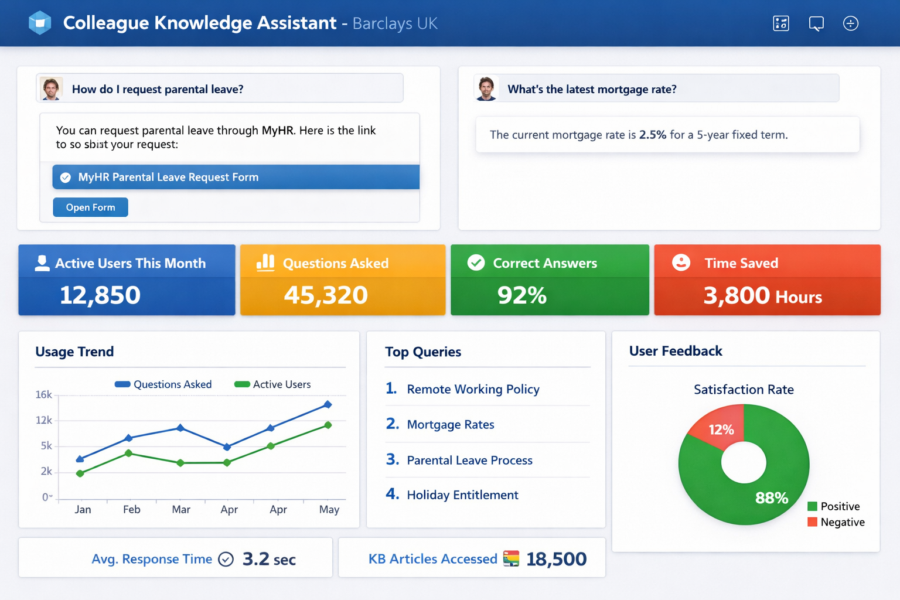
Task: Click the 'Barclays UK' header text
Action: click(395, 24)
